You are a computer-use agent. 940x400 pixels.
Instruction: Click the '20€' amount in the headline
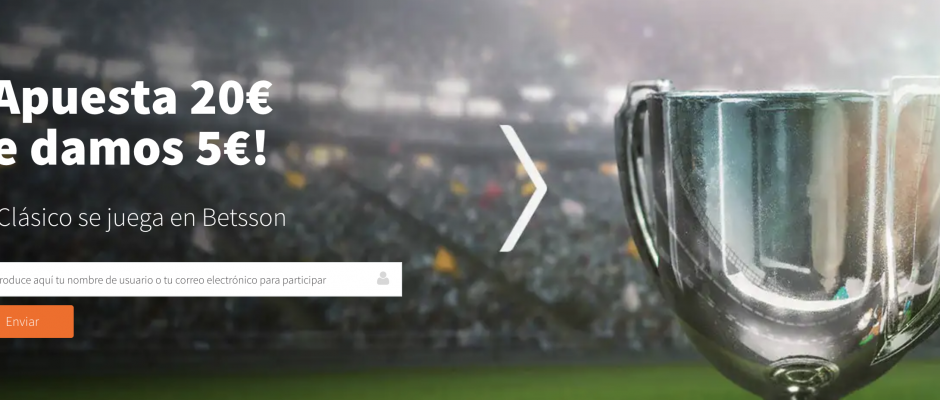(231, 98)
